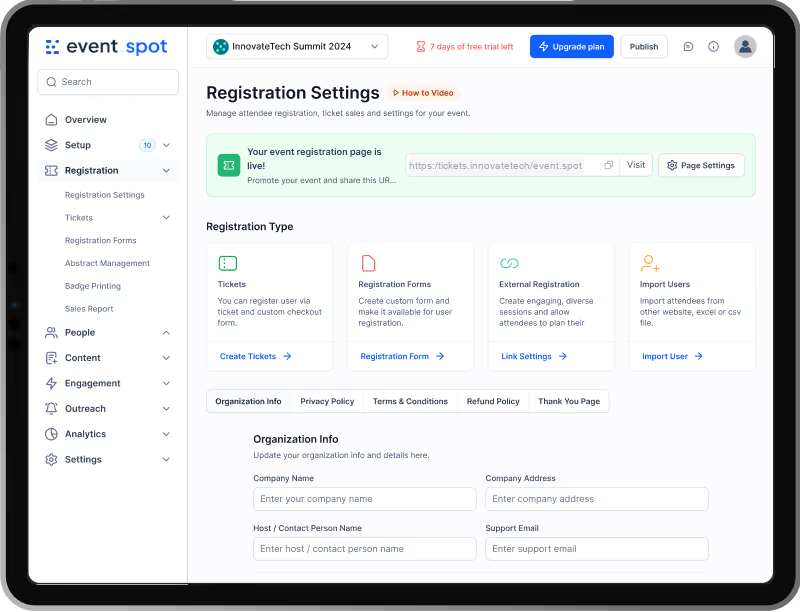Expand the Engagement section chevron
The height and width of the screenshot is (612, 800).
(166, 384)
